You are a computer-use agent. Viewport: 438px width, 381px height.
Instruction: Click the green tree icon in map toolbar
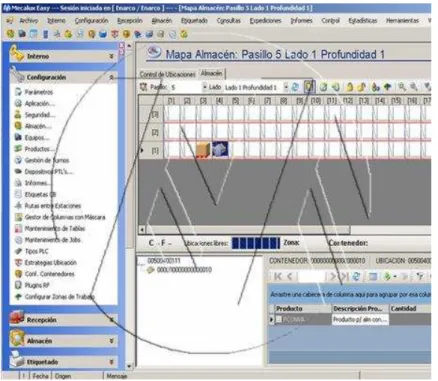(x=387, y=87)
